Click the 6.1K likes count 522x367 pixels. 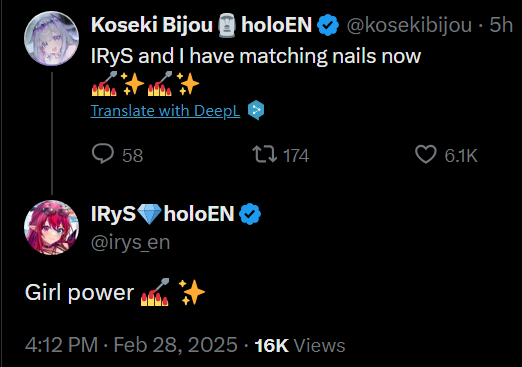click(x=461, y=155)
